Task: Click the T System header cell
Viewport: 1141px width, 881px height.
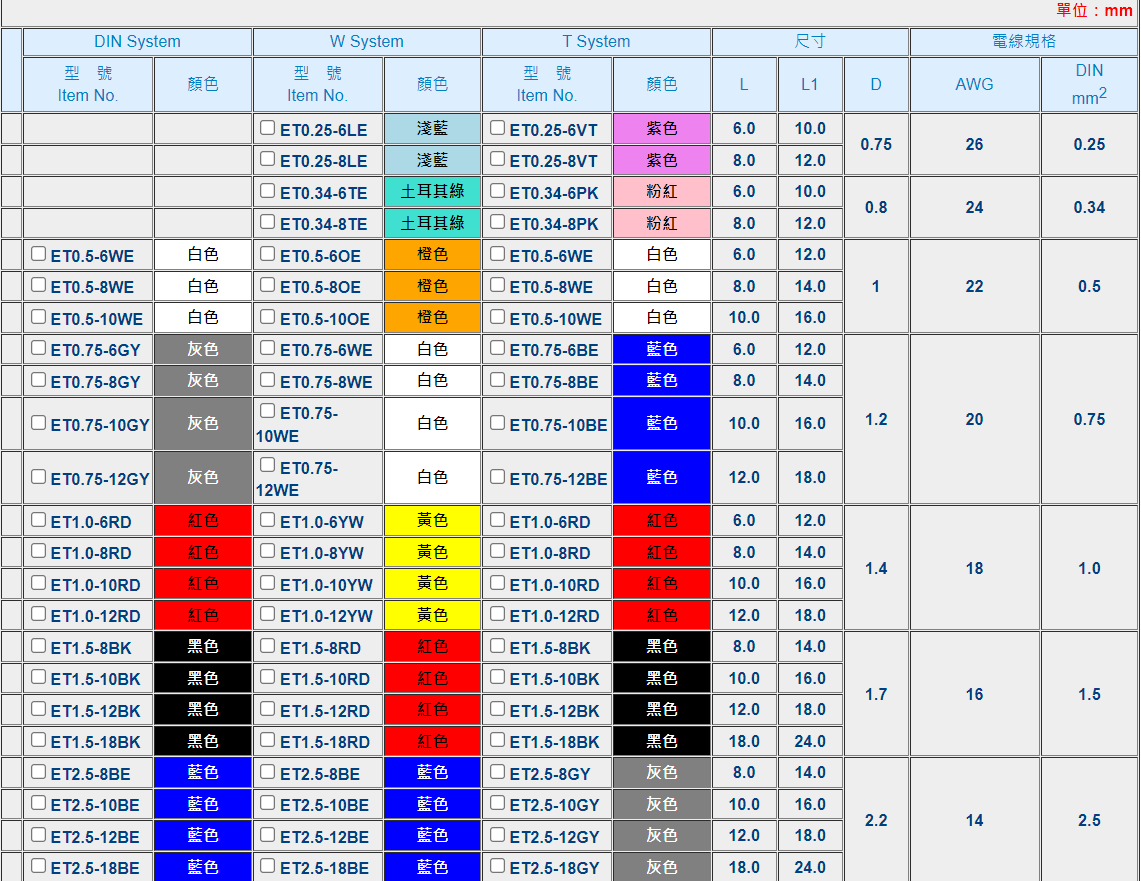Action: coord(596,42)
